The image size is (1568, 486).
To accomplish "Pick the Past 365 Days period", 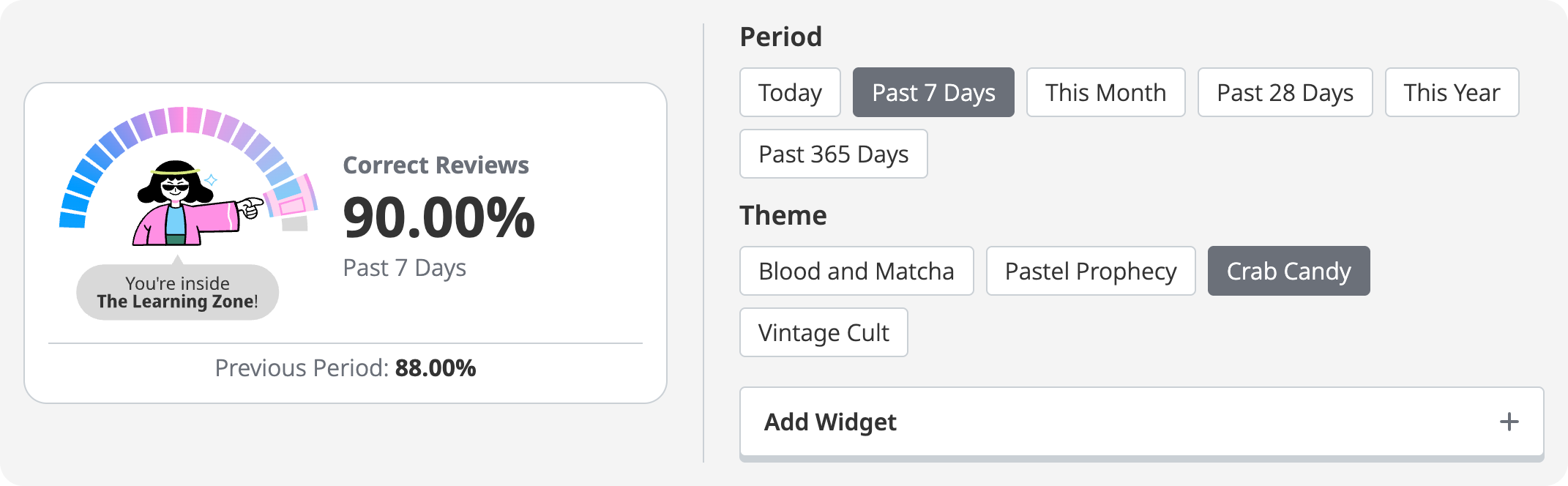I will click(833, 154).
